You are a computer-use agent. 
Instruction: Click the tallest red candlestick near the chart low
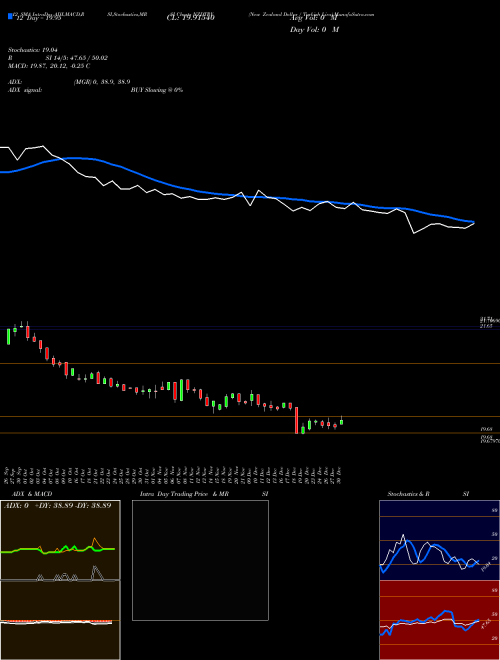tap(296, 420)
